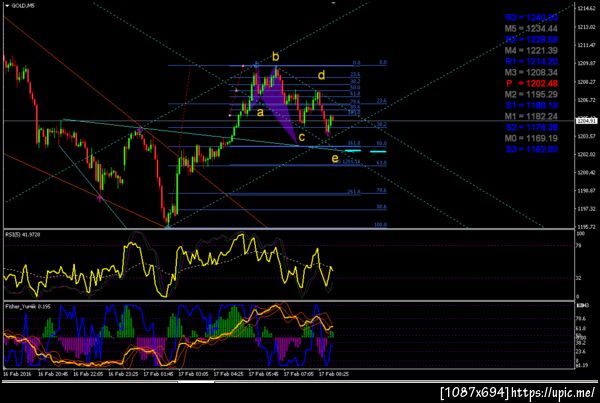The height and width of the screenshot is (403, 600).
Task: Click the 1200.42 price scale value
Action: (x=586, y=173)
